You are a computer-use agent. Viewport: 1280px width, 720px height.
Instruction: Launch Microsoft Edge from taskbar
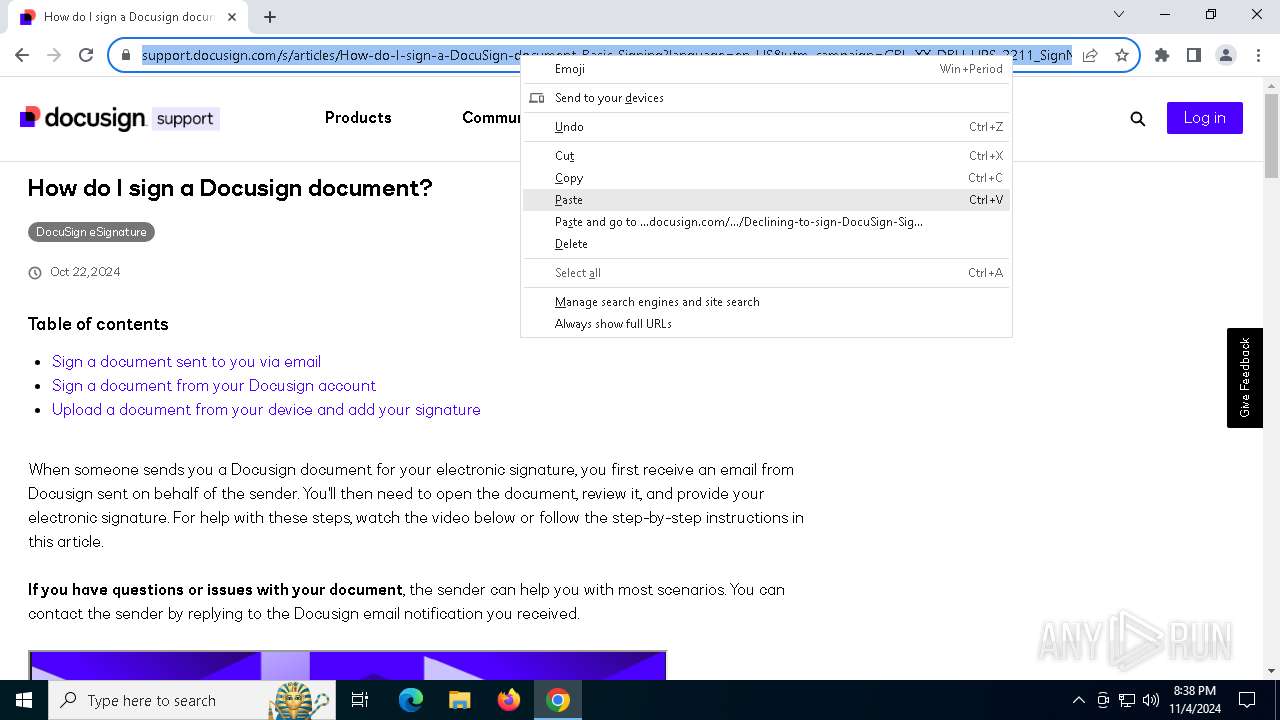[411, 700]
